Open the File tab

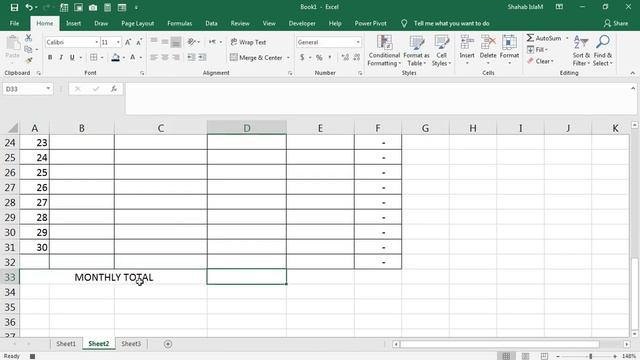pyautogui.click(x=14, y=23)
